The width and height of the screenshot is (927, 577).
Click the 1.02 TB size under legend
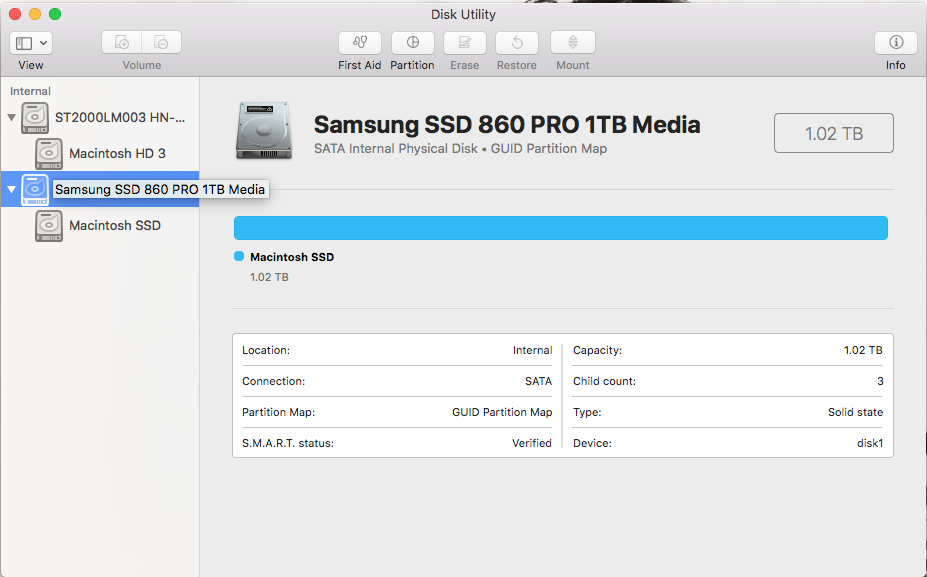(269, 277)
